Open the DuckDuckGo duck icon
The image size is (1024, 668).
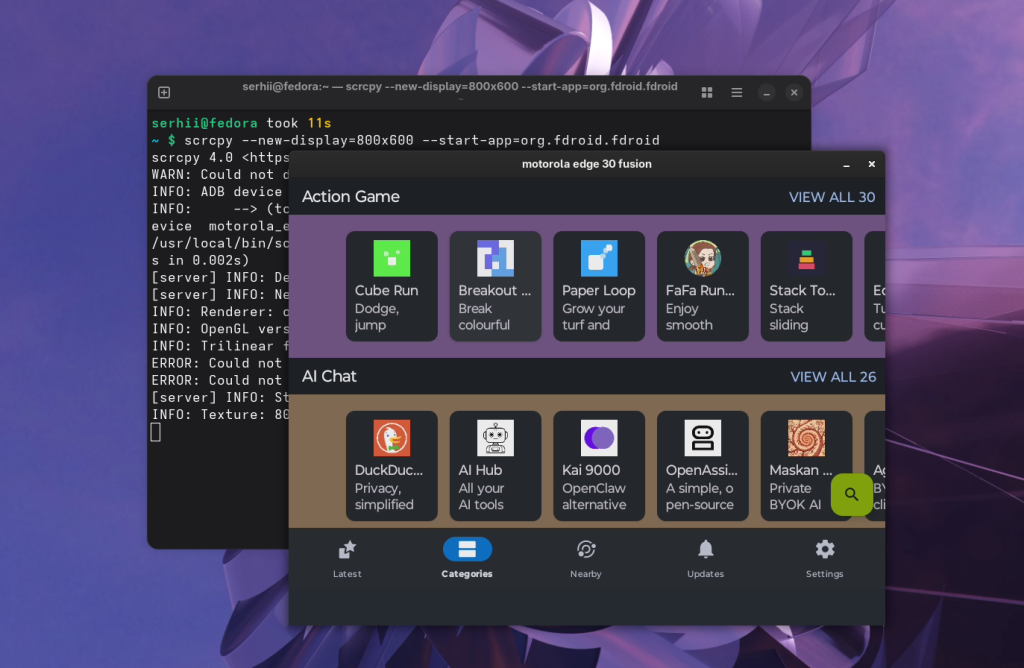click(x=391, y=437)
